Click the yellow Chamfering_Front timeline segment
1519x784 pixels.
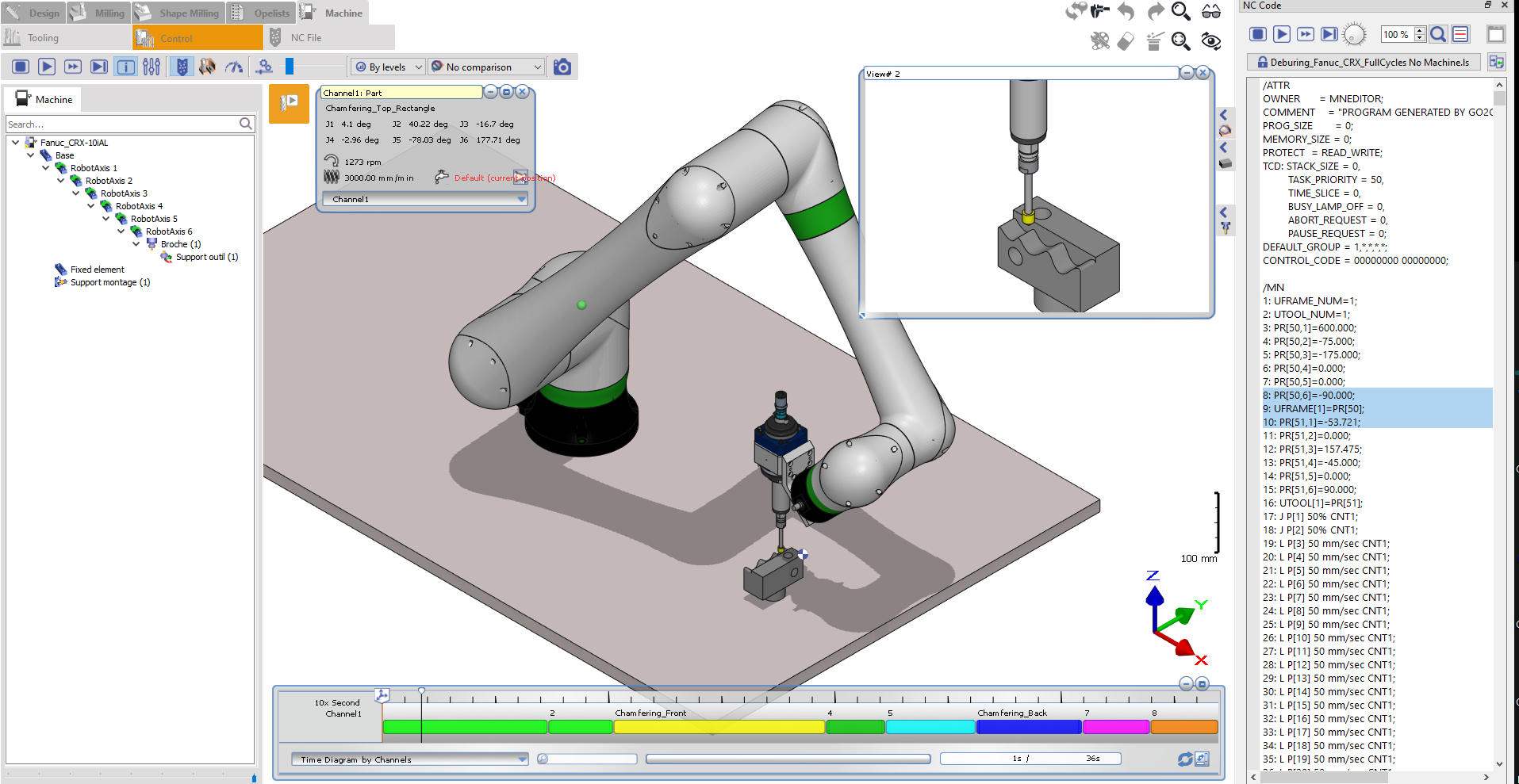[x=719, y=727]
